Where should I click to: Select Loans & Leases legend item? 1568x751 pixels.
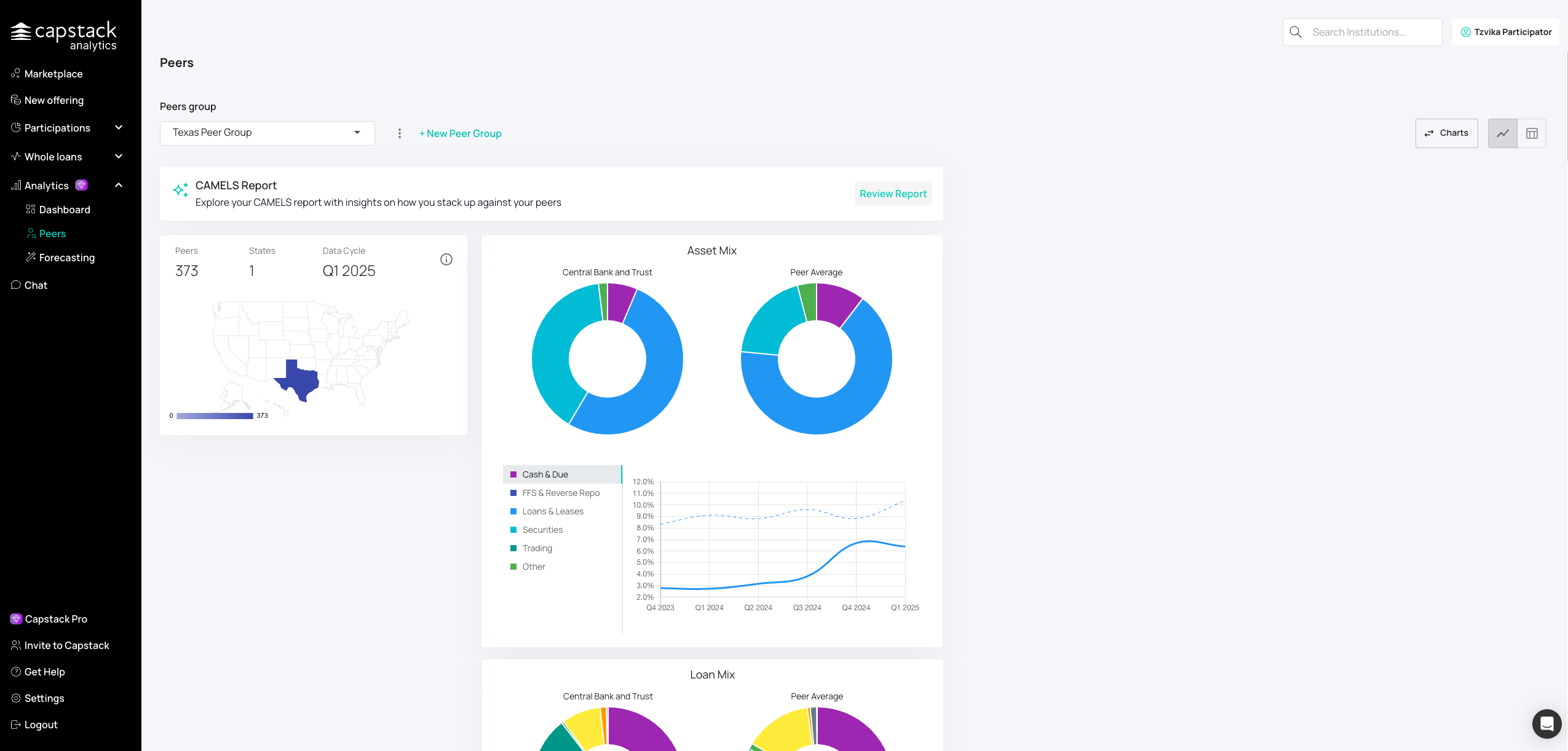click(x=562, y=511)
